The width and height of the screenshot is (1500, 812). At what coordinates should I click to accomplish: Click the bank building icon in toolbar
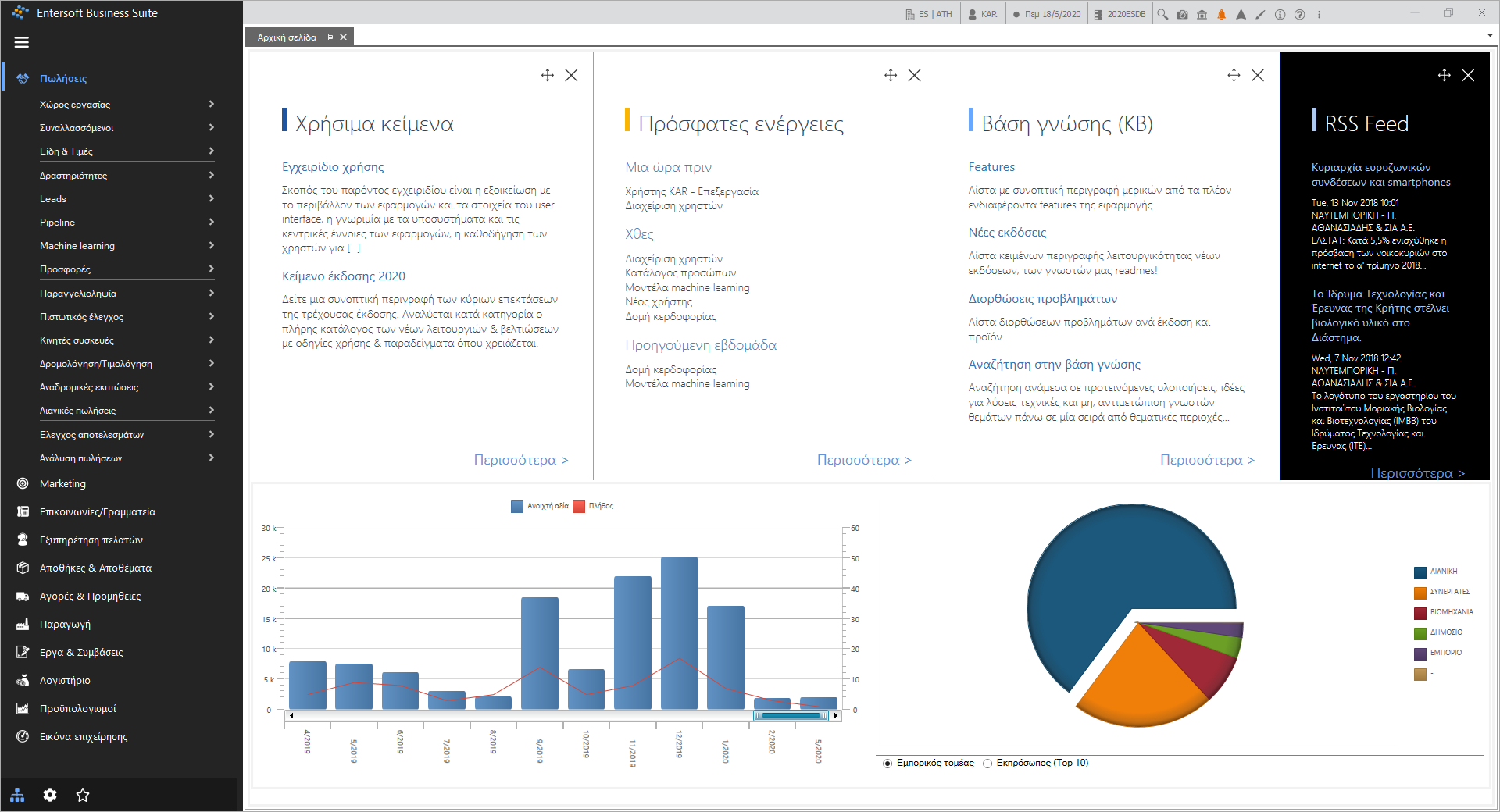pyautogui.click(x=1202, y=14)
